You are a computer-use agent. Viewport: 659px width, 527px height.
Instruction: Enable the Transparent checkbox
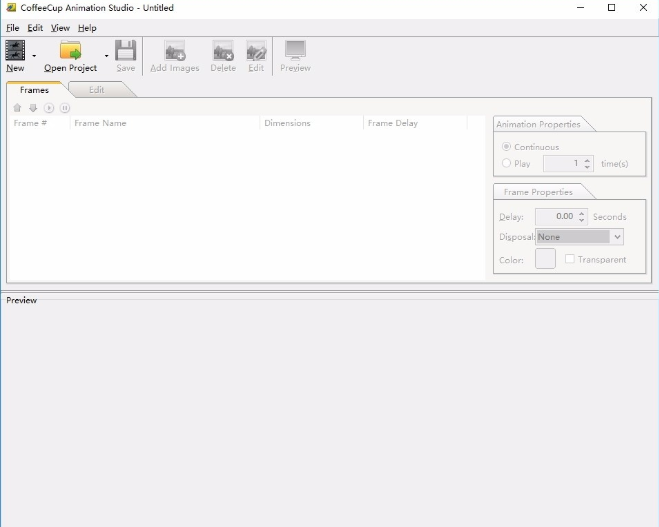click(x=570, y=259)
